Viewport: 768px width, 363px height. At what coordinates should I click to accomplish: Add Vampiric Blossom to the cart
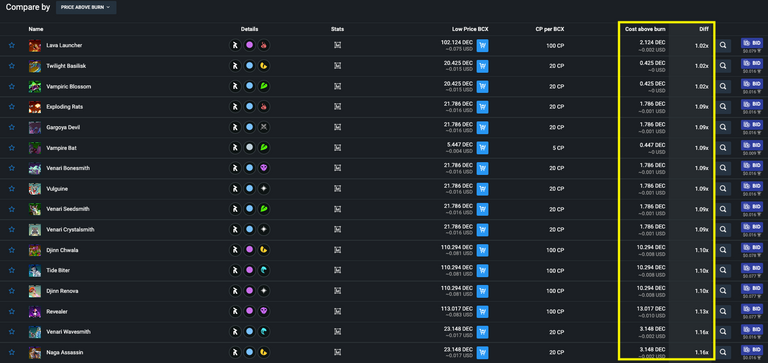pos(482,87)
